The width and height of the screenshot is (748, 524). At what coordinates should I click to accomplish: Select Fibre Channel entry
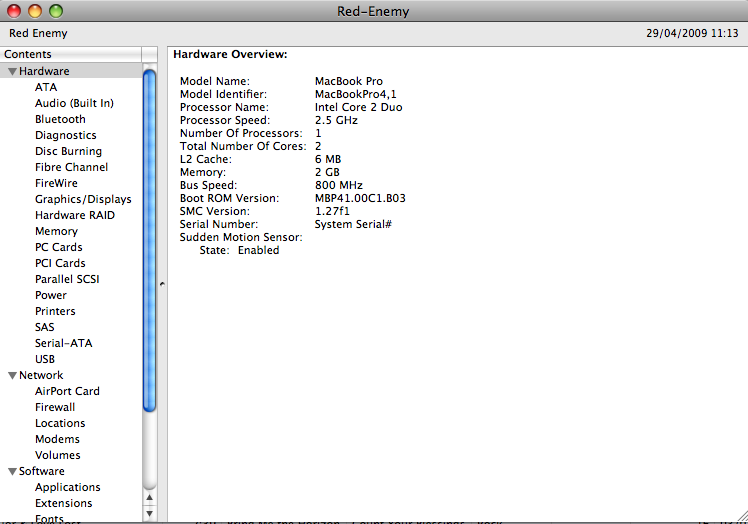pos(71,167)
